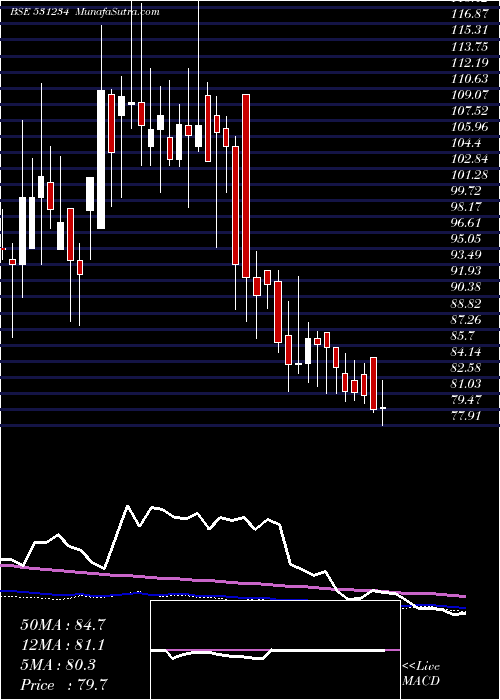Click the 85.7 axis label
500x700 pixels.
coord(464,336)
